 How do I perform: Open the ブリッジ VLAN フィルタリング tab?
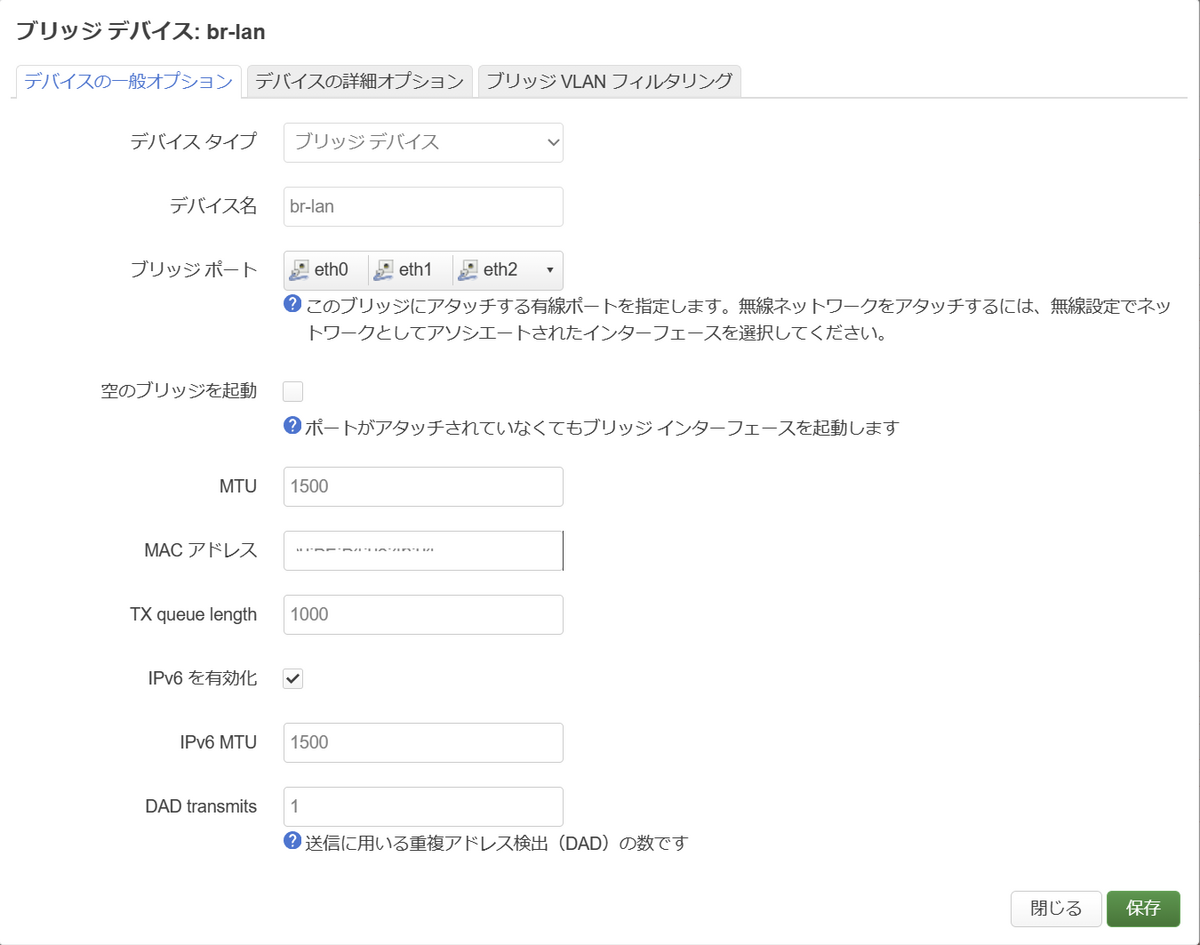pos(611,82)
